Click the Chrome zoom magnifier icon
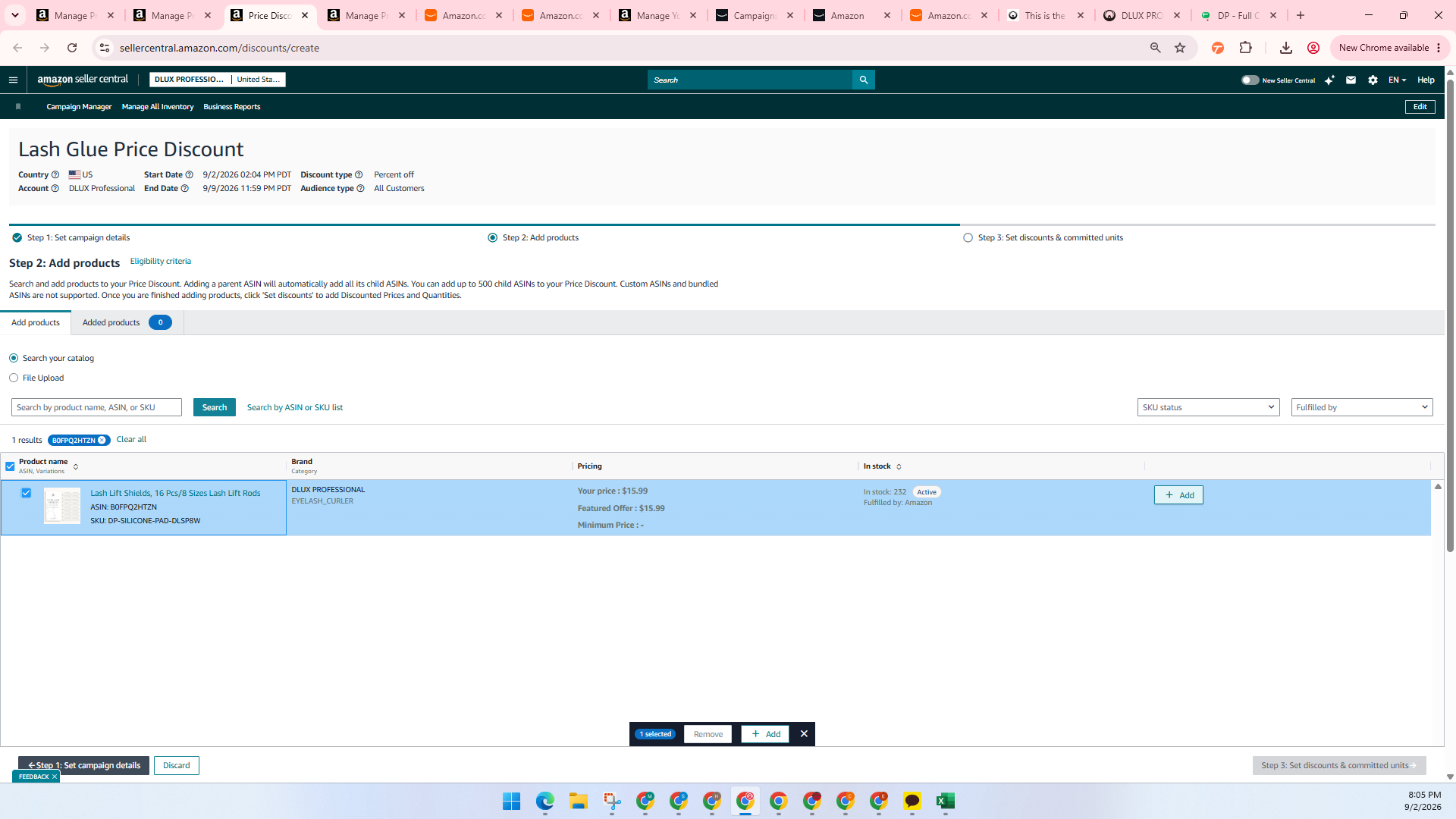Screen dimensions: 1456x819 pyautogui.click(x=1155, y=48)
